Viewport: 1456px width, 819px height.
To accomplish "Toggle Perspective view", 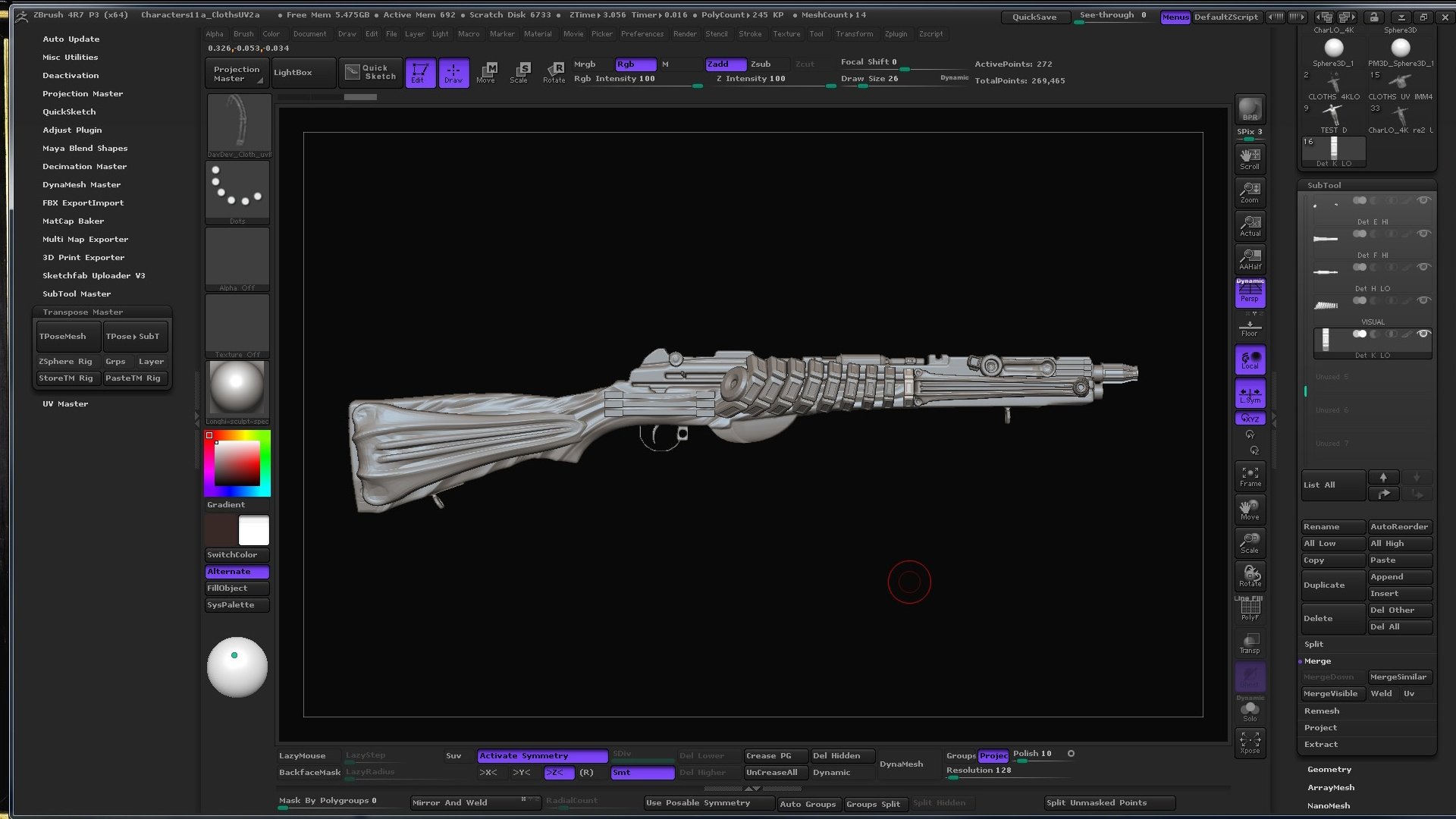I will coord(1250,293).
